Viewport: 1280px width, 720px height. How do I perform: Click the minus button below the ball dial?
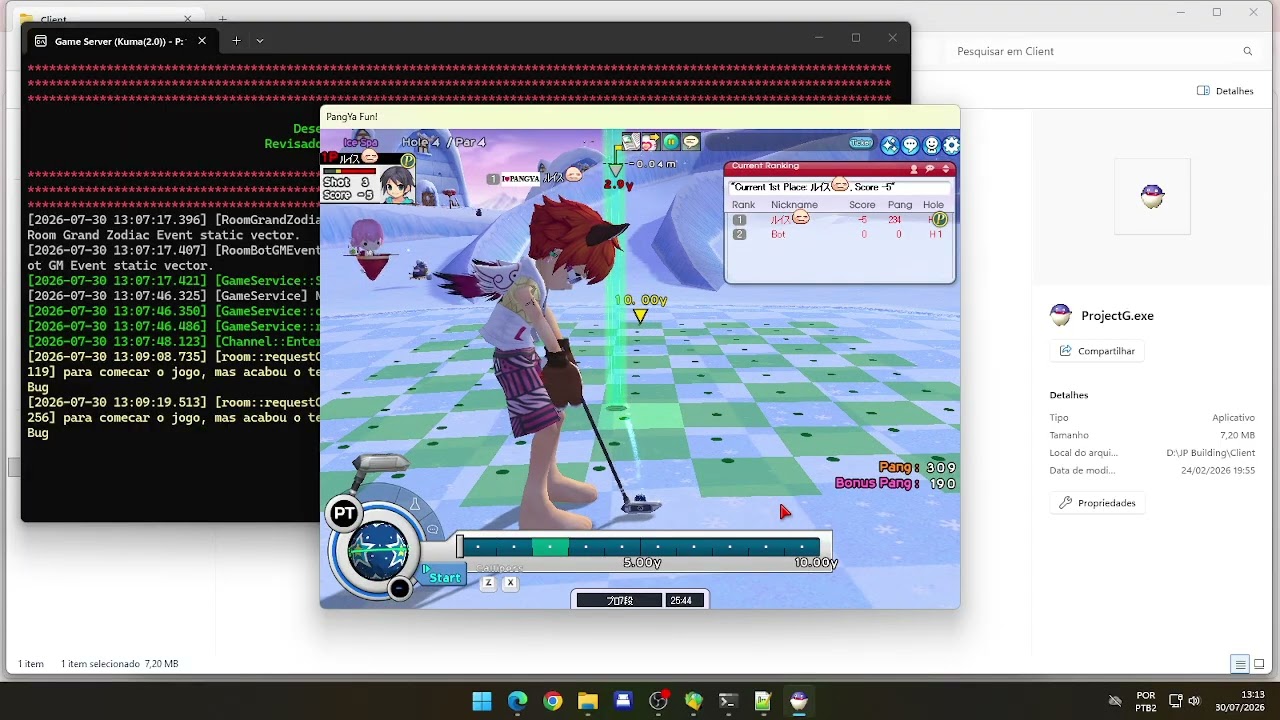(399, 588)
